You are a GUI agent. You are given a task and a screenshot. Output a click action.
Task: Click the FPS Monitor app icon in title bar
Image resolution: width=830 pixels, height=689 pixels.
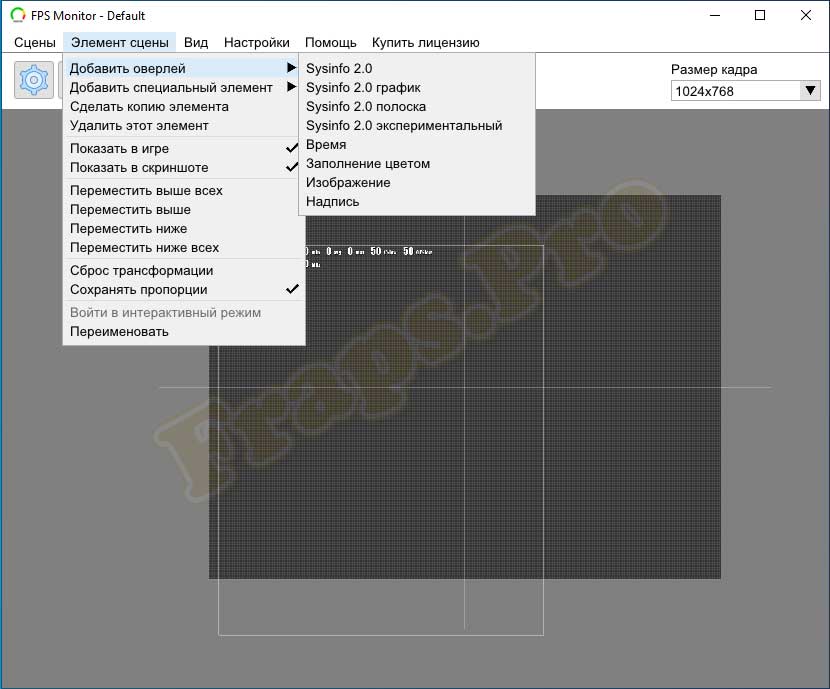pyautogui.click(x=18, y=15)
